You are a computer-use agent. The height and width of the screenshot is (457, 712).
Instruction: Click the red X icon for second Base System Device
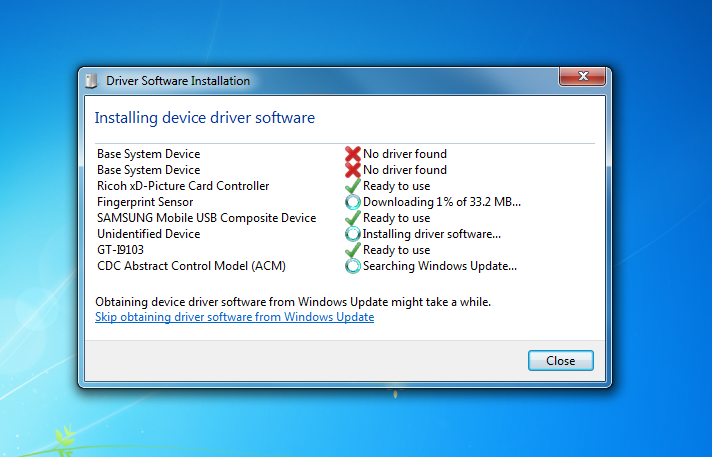click(x=352, y=170)
